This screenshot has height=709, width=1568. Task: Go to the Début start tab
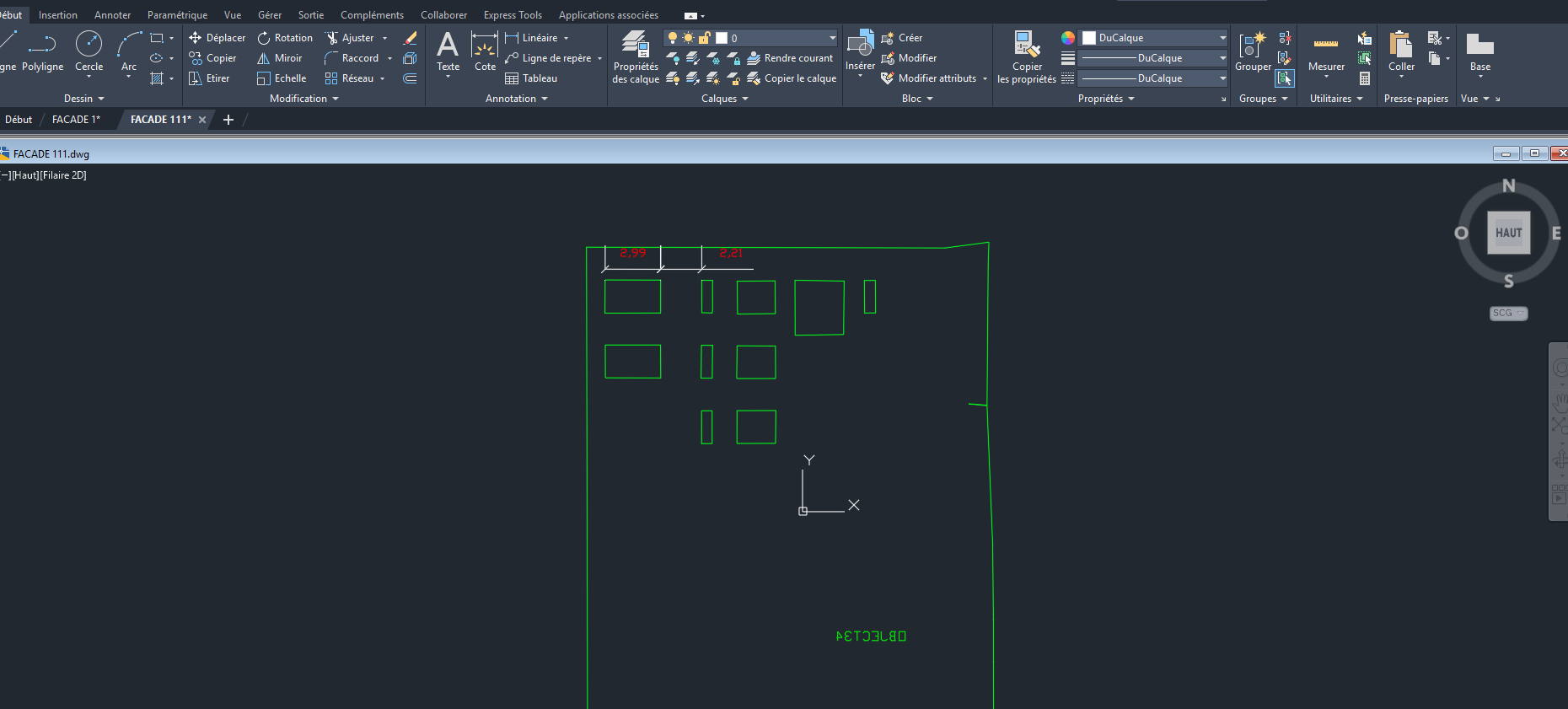coord(19,120)
